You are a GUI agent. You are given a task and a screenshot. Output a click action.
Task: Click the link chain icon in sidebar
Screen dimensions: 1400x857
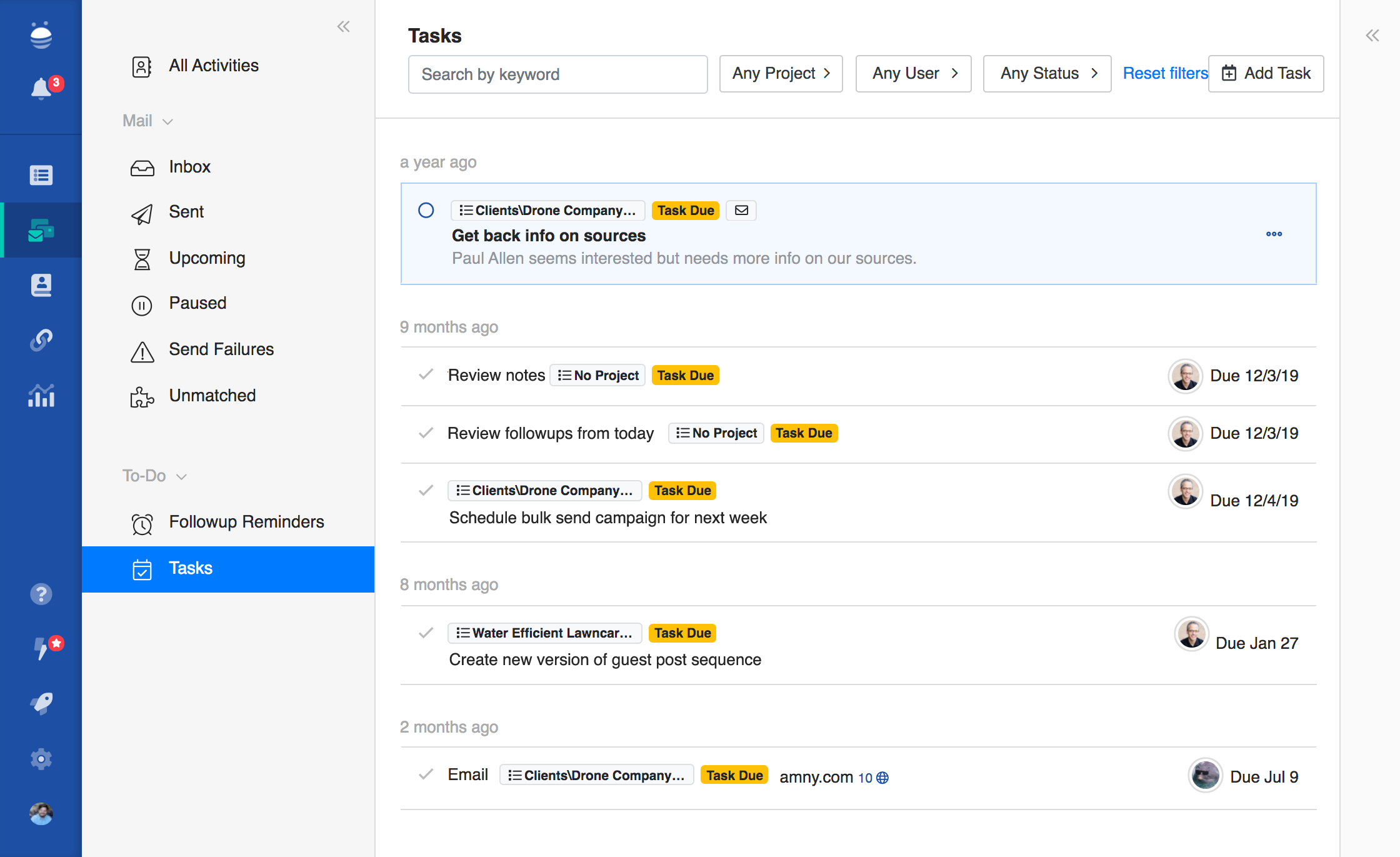41,340
